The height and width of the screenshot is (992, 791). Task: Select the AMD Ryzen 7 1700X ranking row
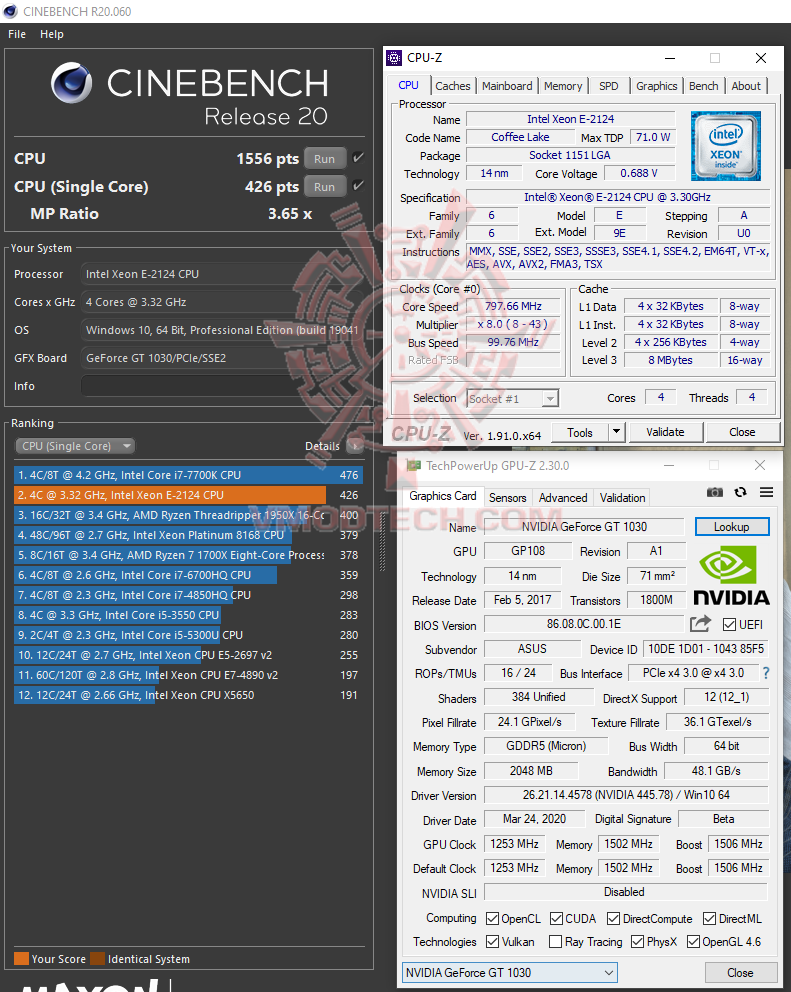pos(189,555)
